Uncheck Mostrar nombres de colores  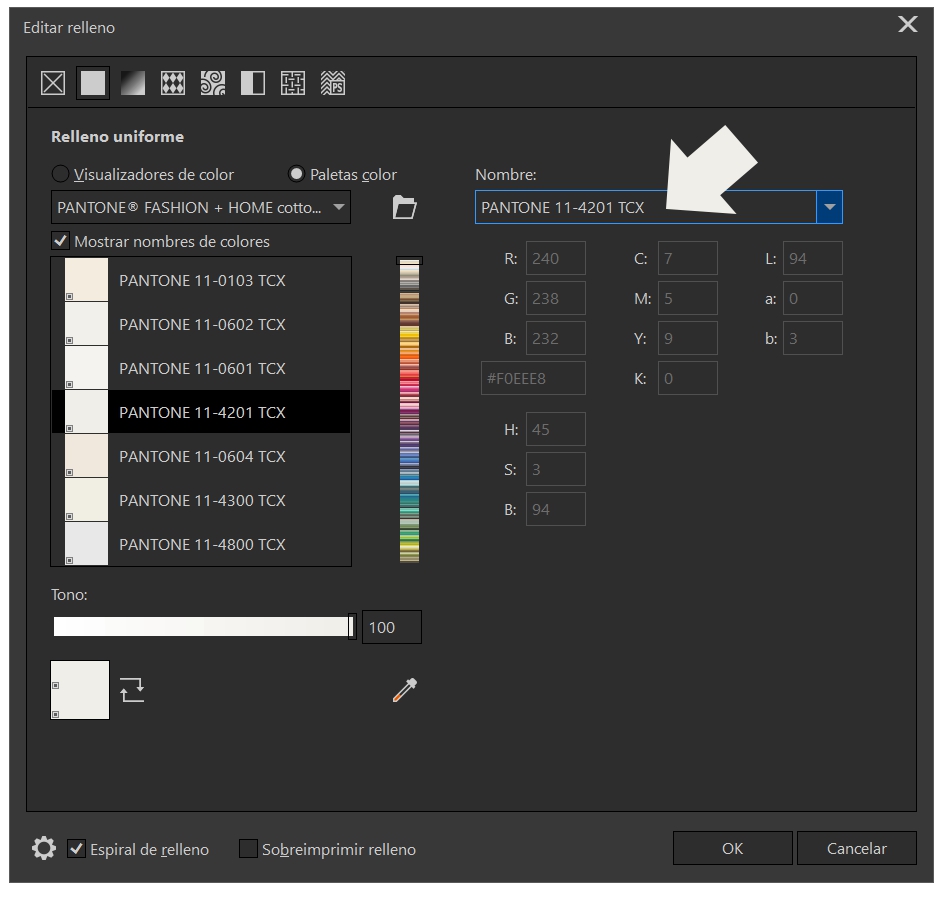pos(60,241)
